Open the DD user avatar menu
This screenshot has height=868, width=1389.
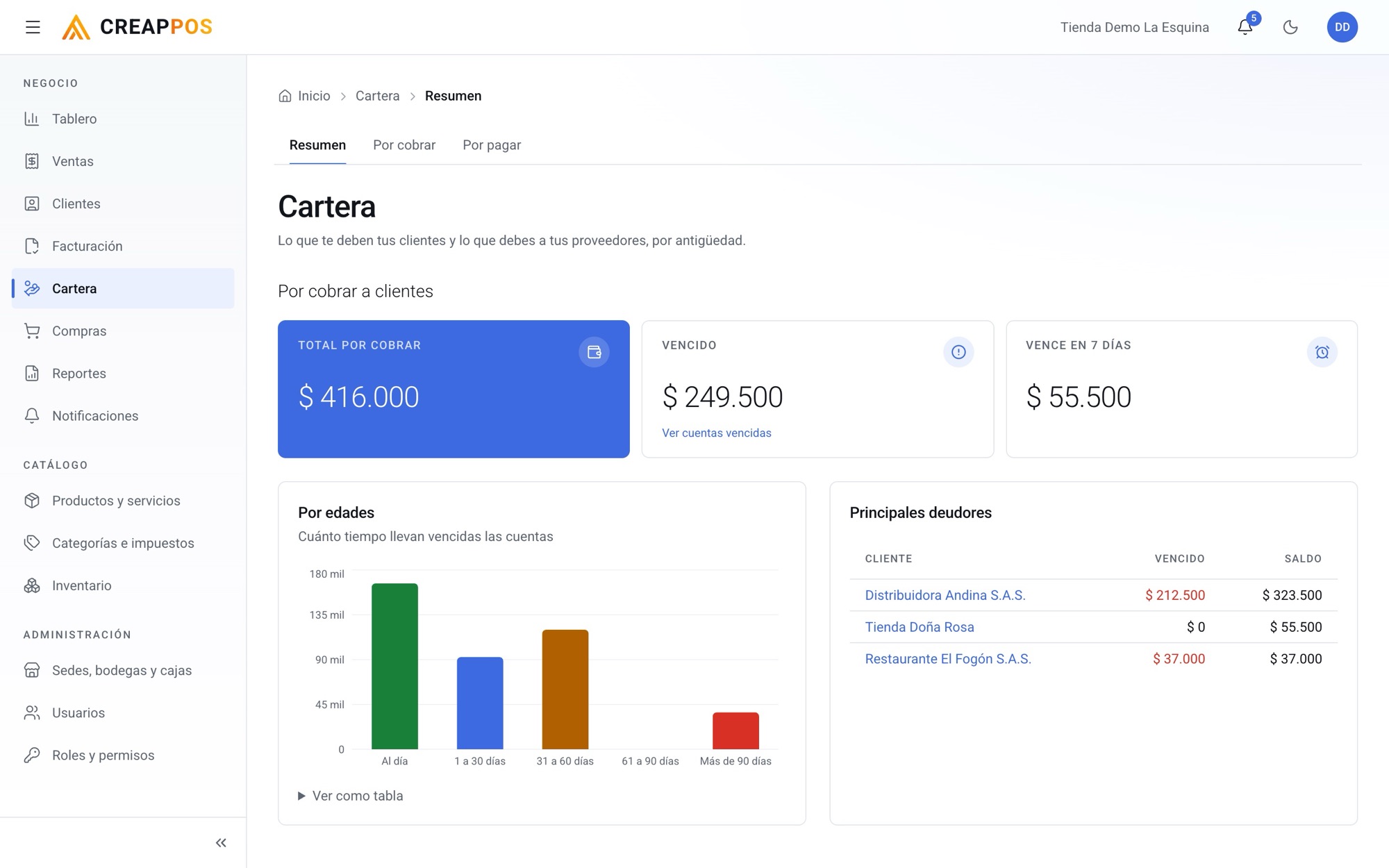tap(1342, 27)
